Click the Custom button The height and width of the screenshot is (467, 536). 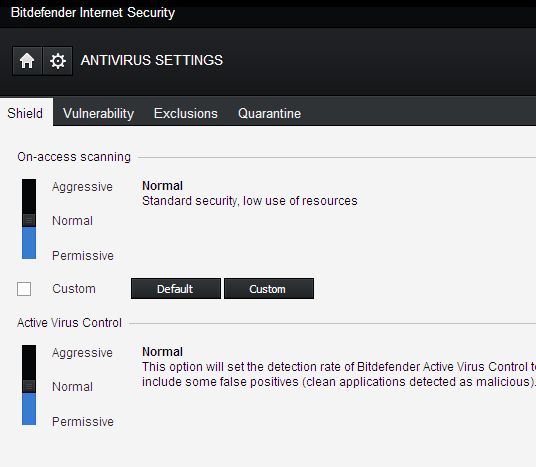[269, 289]
